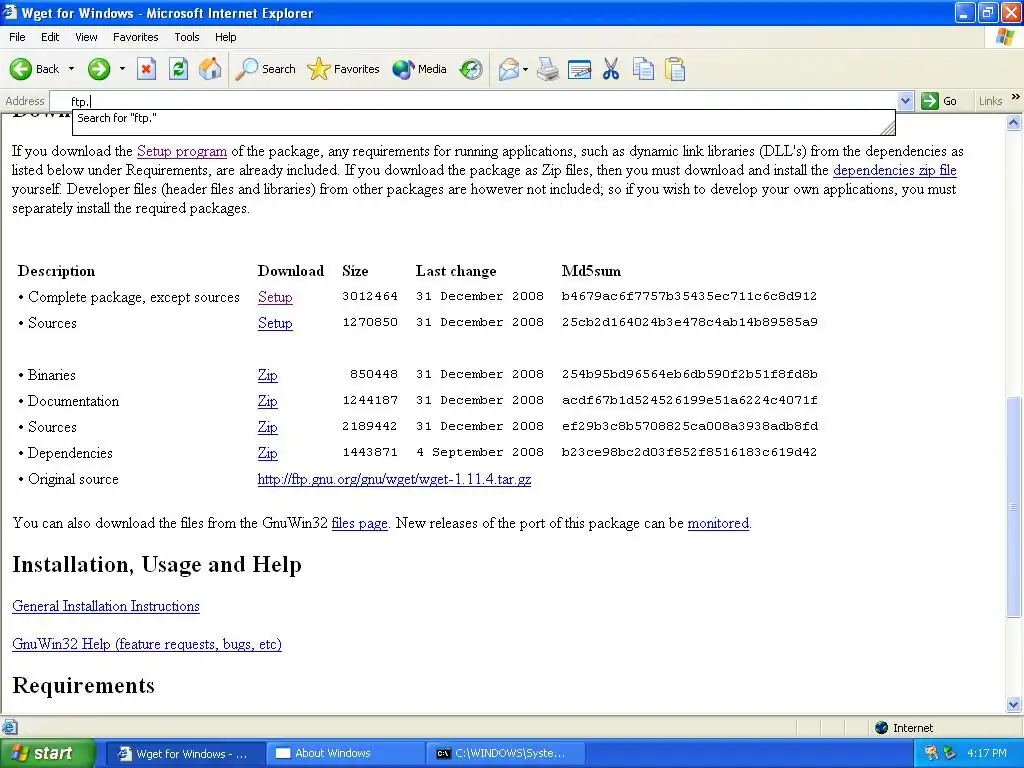Viewport: 1024px width, 768px height.
Task: Click the '4 September 2008' date cell
Action: 480,452
